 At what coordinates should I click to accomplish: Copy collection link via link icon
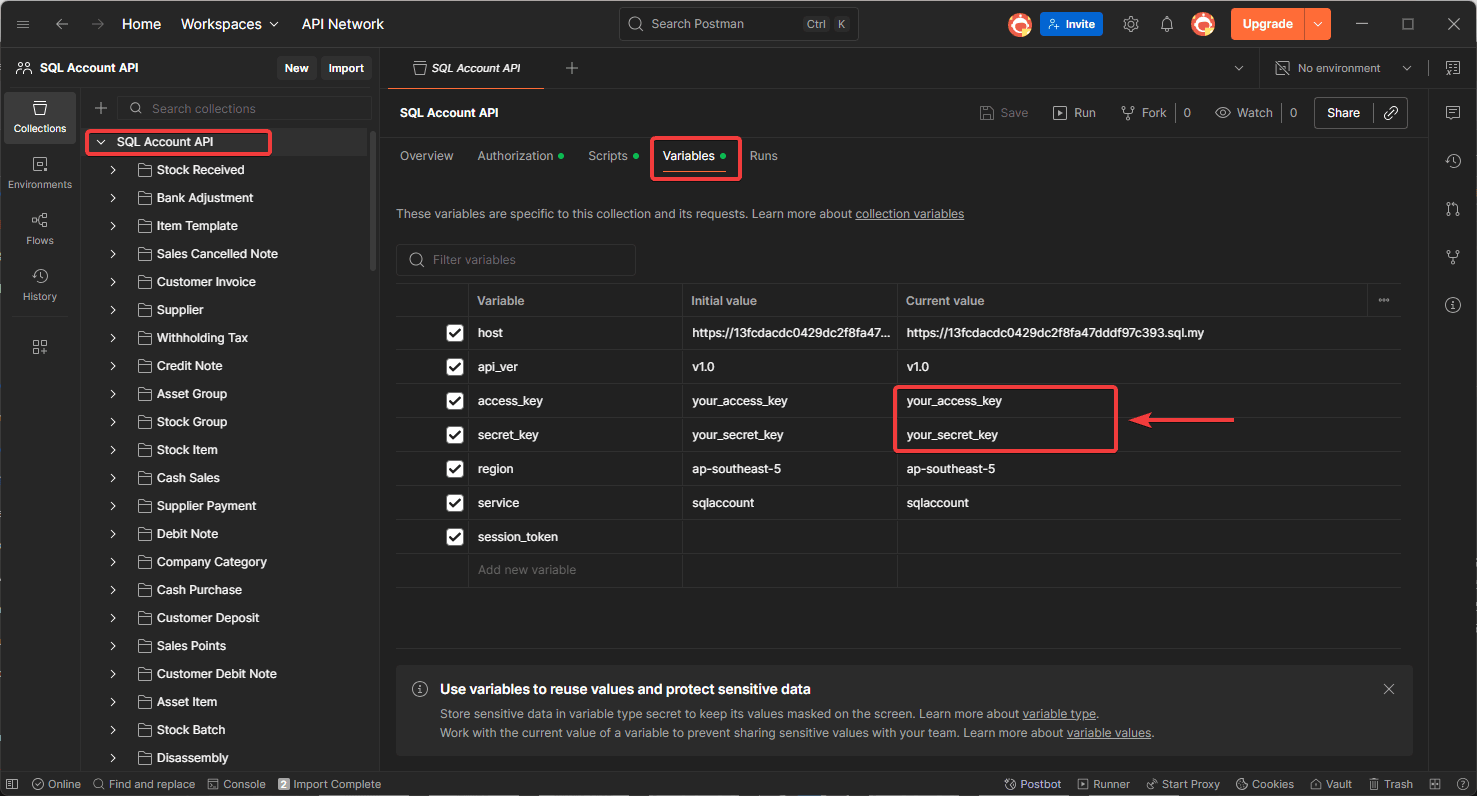(x=1390, y=113)
